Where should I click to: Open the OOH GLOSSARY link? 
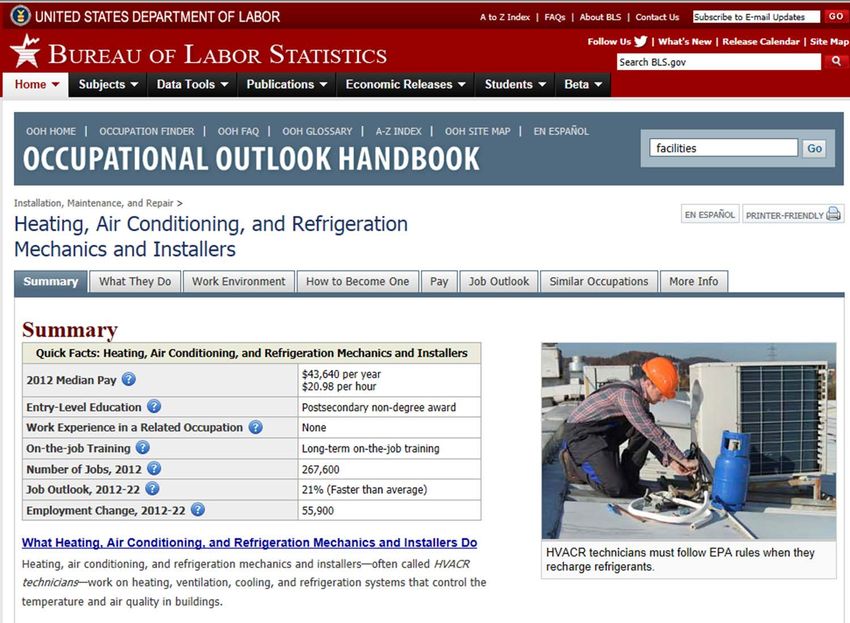[317, 131]
